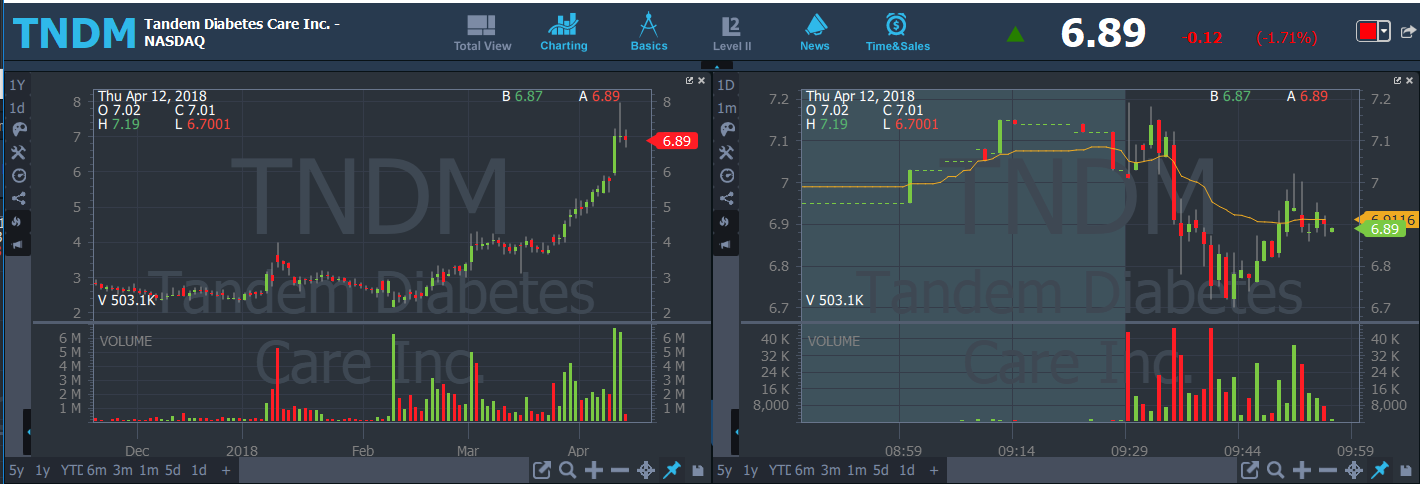Open the left chart color palette settings
The width and height of the screenshot is (1420, 484).
[x=18, y=129]
